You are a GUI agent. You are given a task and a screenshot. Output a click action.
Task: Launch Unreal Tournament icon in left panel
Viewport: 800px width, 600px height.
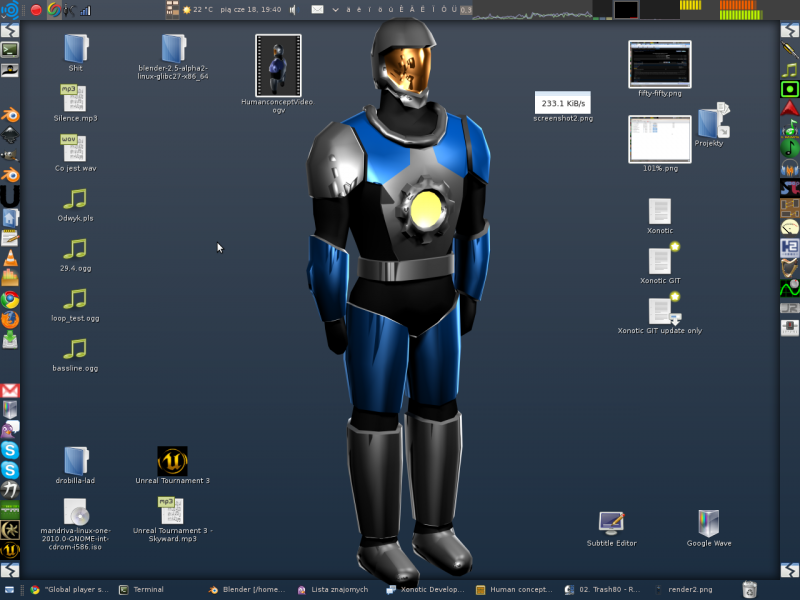[10, 550]
